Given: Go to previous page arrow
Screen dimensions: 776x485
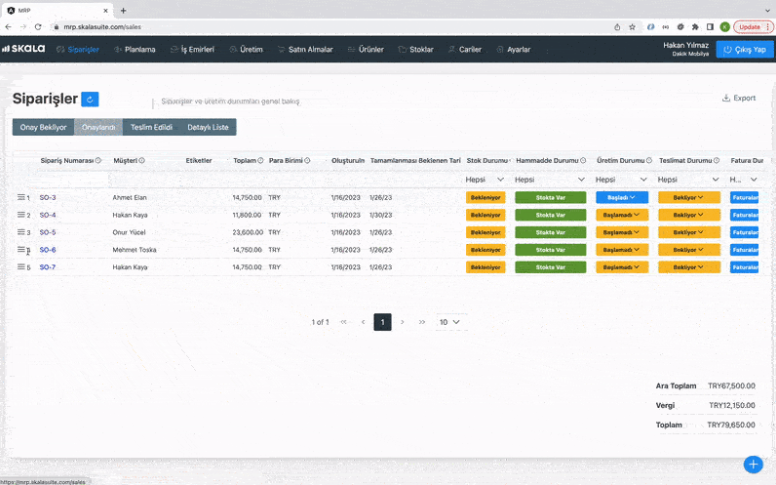Looking at the screenshot, I should [x=363, y=322].
